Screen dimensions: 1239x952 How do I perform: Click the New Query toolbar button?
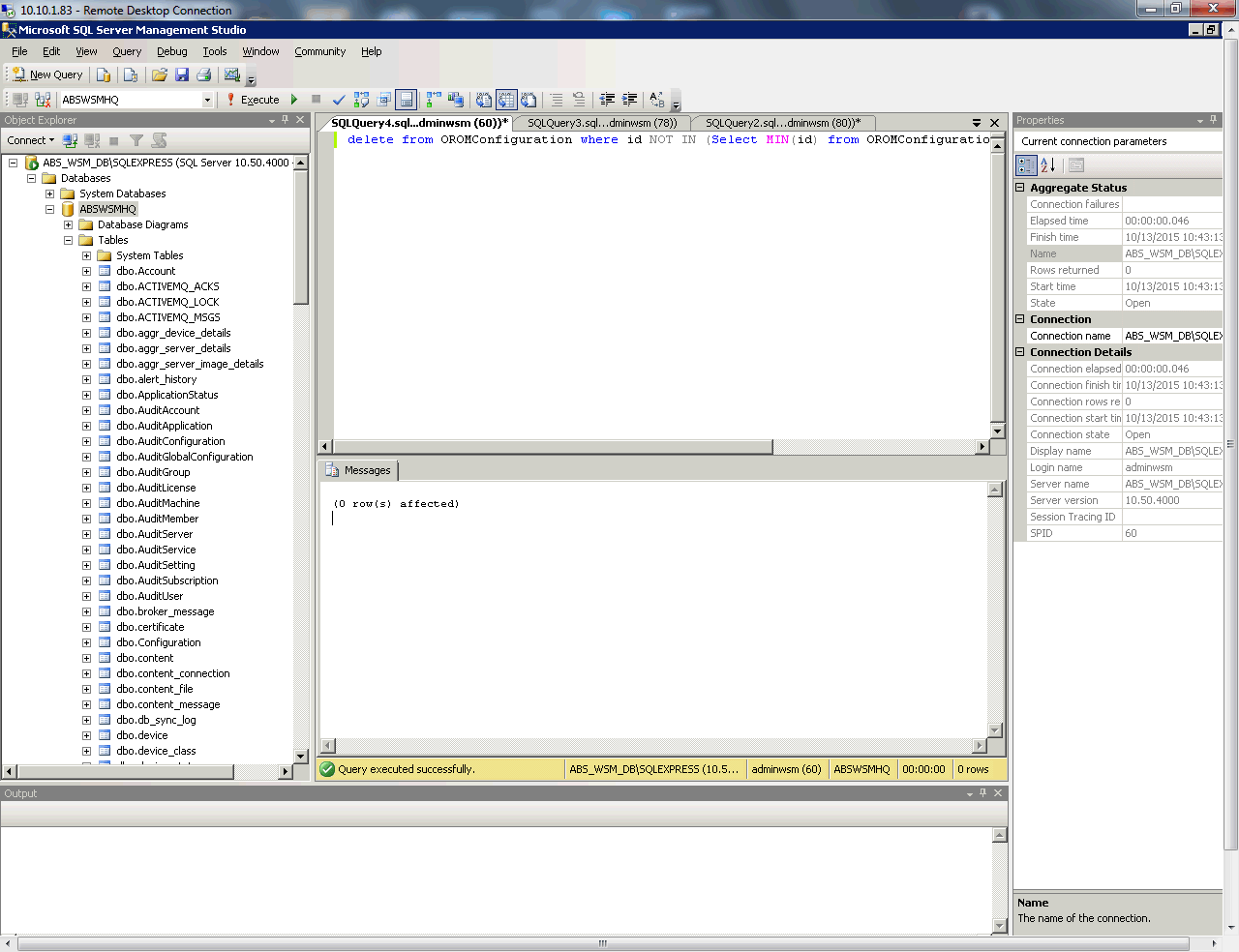[47, 74]
